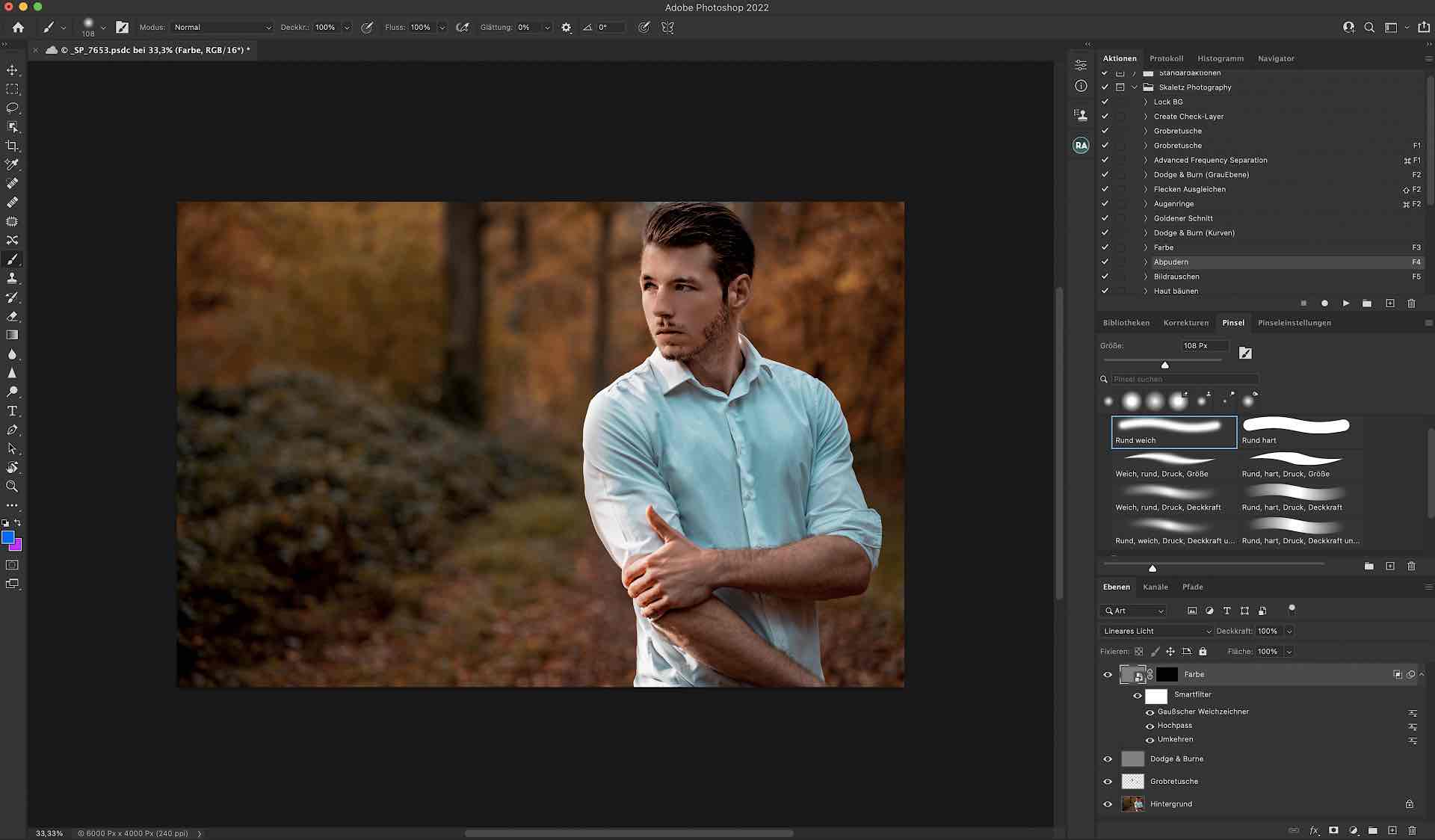Click the Home icon

coord(18,27)
